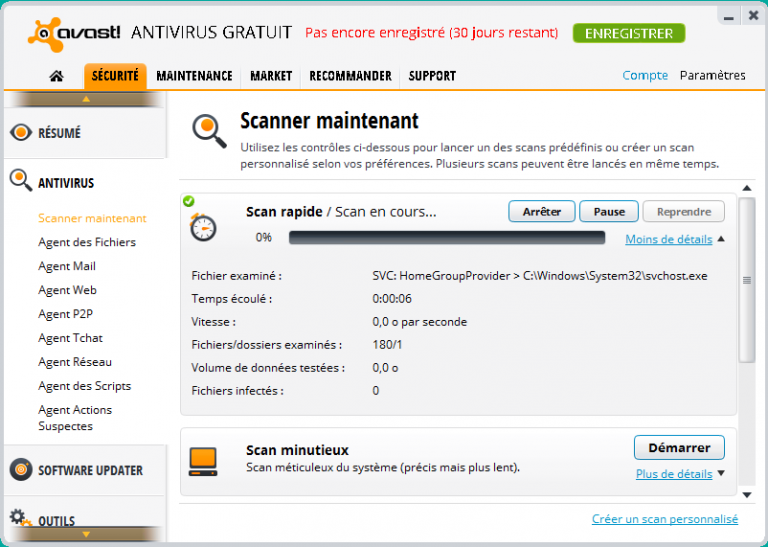Open Agent des Scripts
This screenshot has height=547, width=768.
(85, 386)
